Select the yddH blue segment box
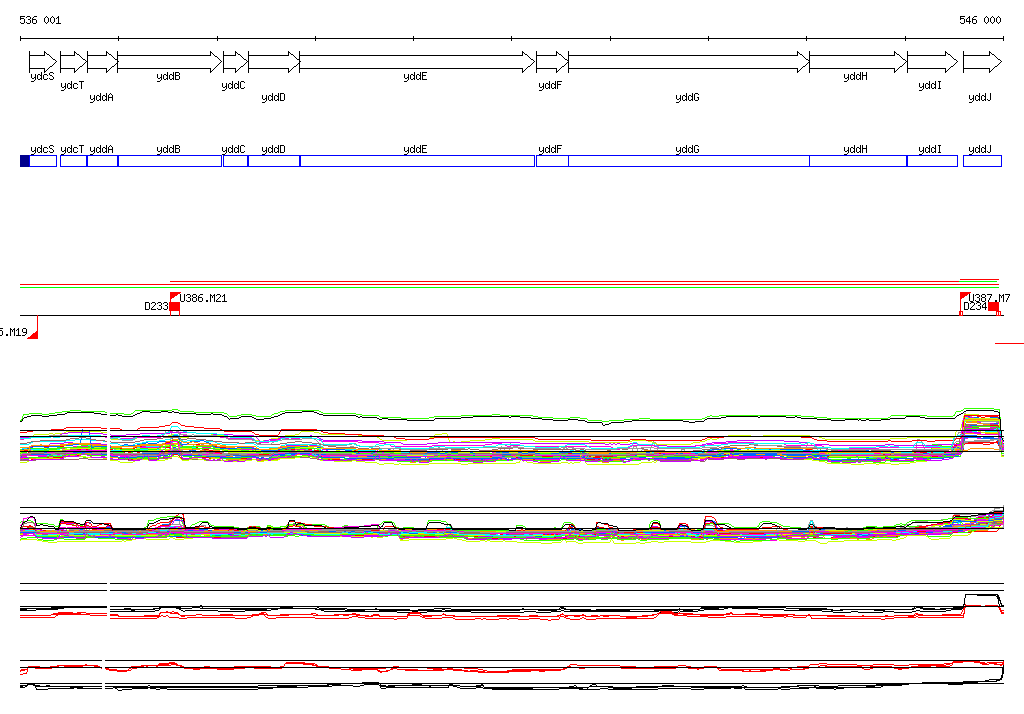1024x714 pixels. tap(858, 161)
